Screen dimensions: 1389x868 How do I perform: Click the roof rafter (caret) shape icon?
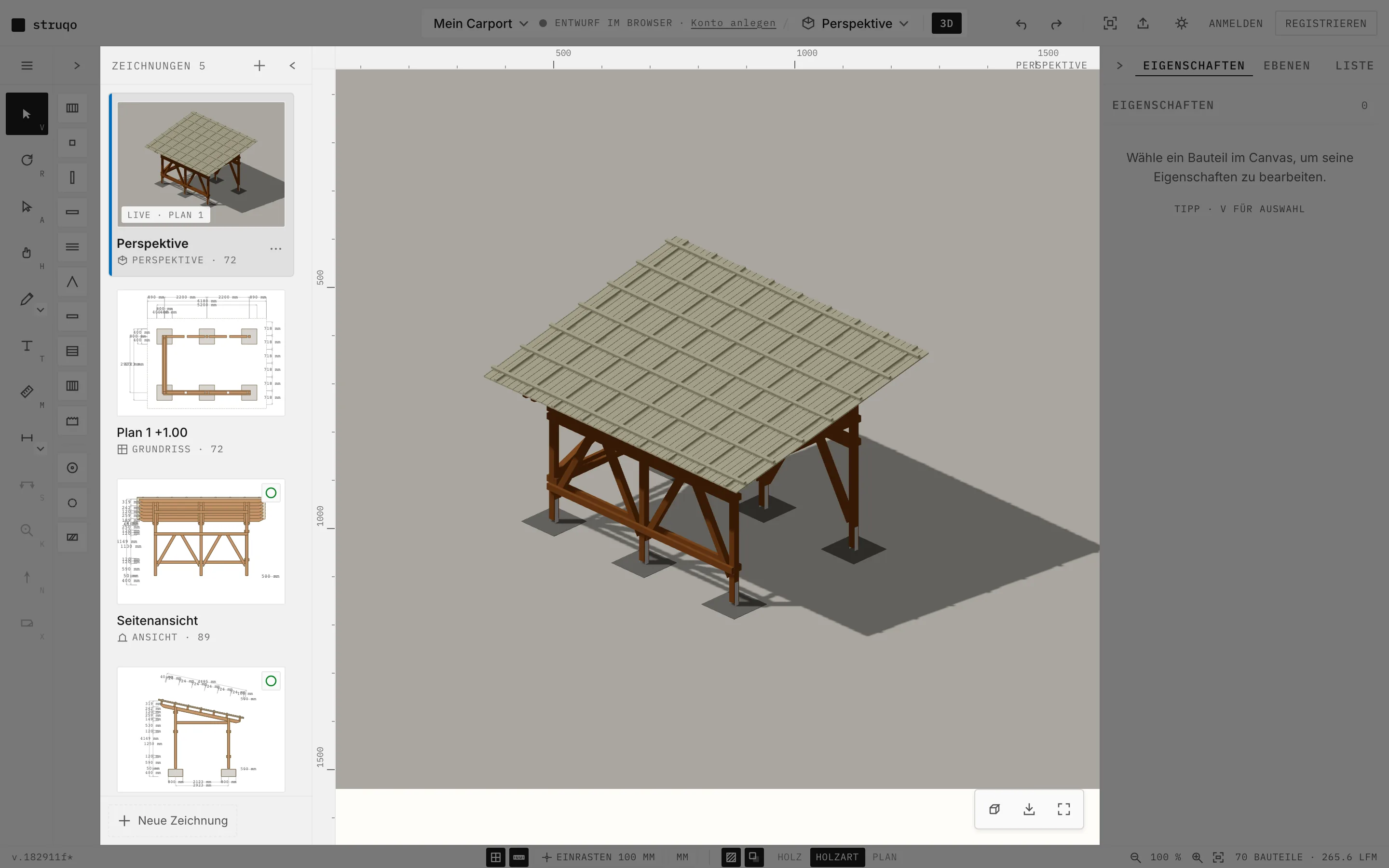(x=72, y=282)
